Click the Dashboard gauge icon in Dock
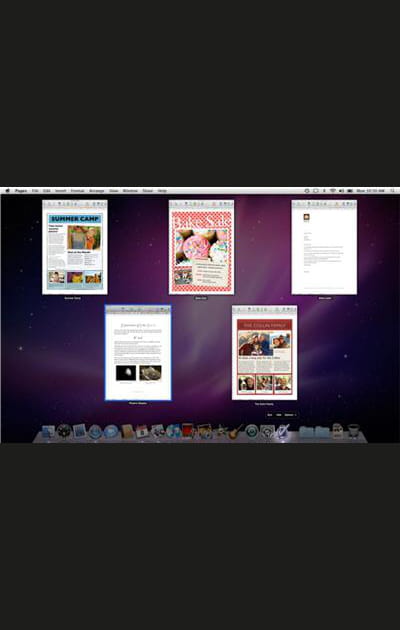Image resolution: width=400 pixels, height=630 pixels. coord(64,431)
